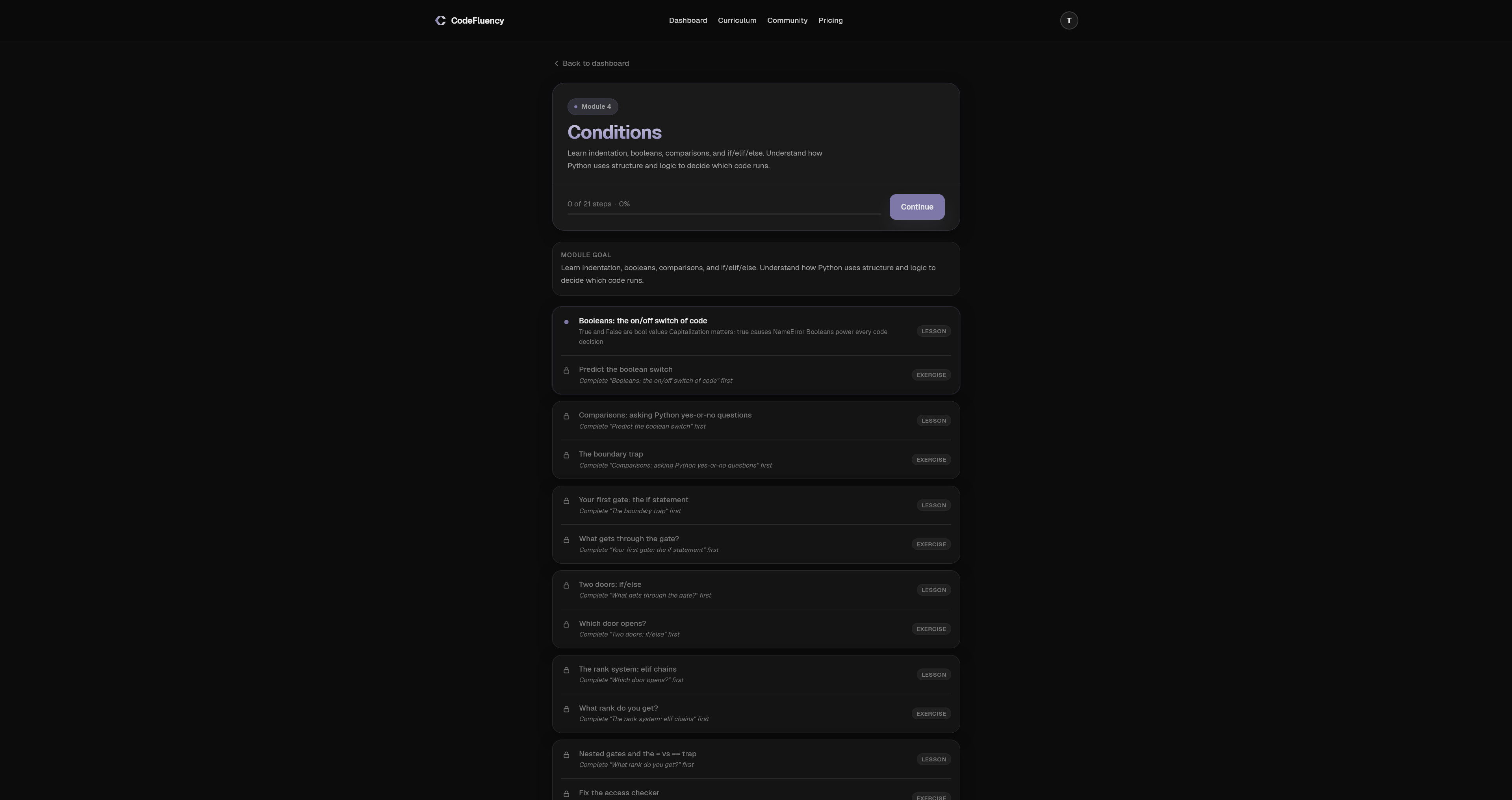Click the lock icon next to "What gets through the gate?"
Viewport: 1512px width, 800px height.
point(566,539)
